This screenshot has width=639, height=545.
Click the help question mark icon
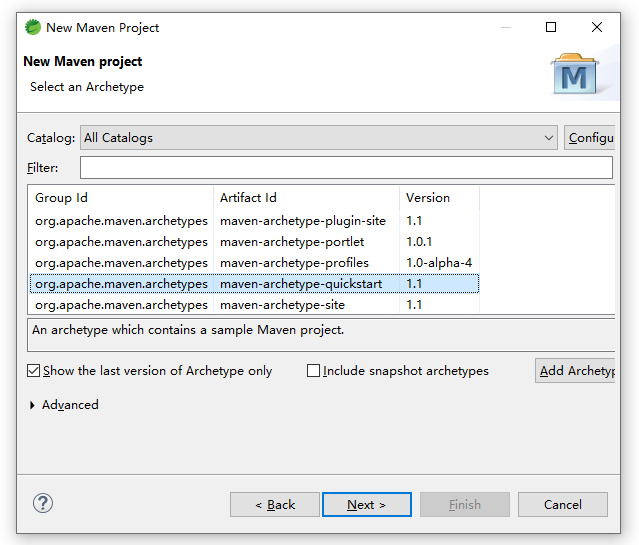(x=43, y=503)
